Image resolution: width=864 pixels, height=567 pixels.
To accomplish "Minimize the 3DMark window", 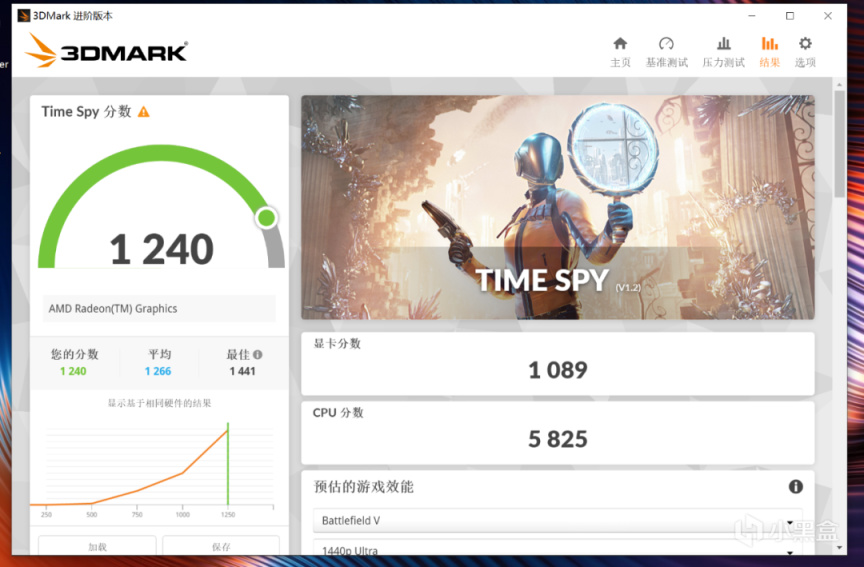I will (752, 15).
